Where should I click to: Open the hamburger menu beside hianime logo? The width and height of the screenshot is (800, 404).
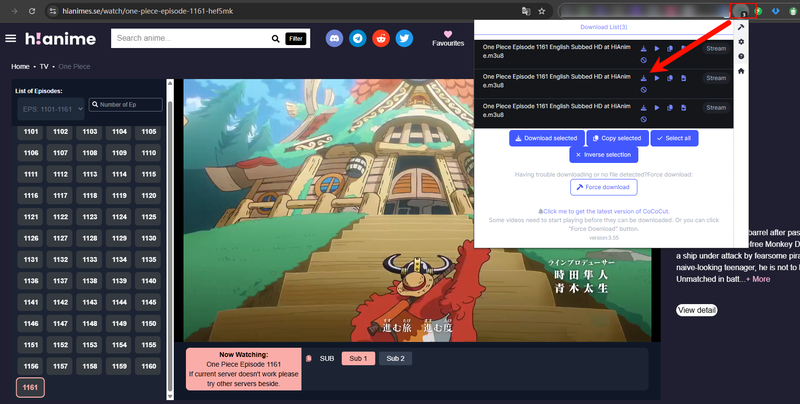tap(10, 39)
